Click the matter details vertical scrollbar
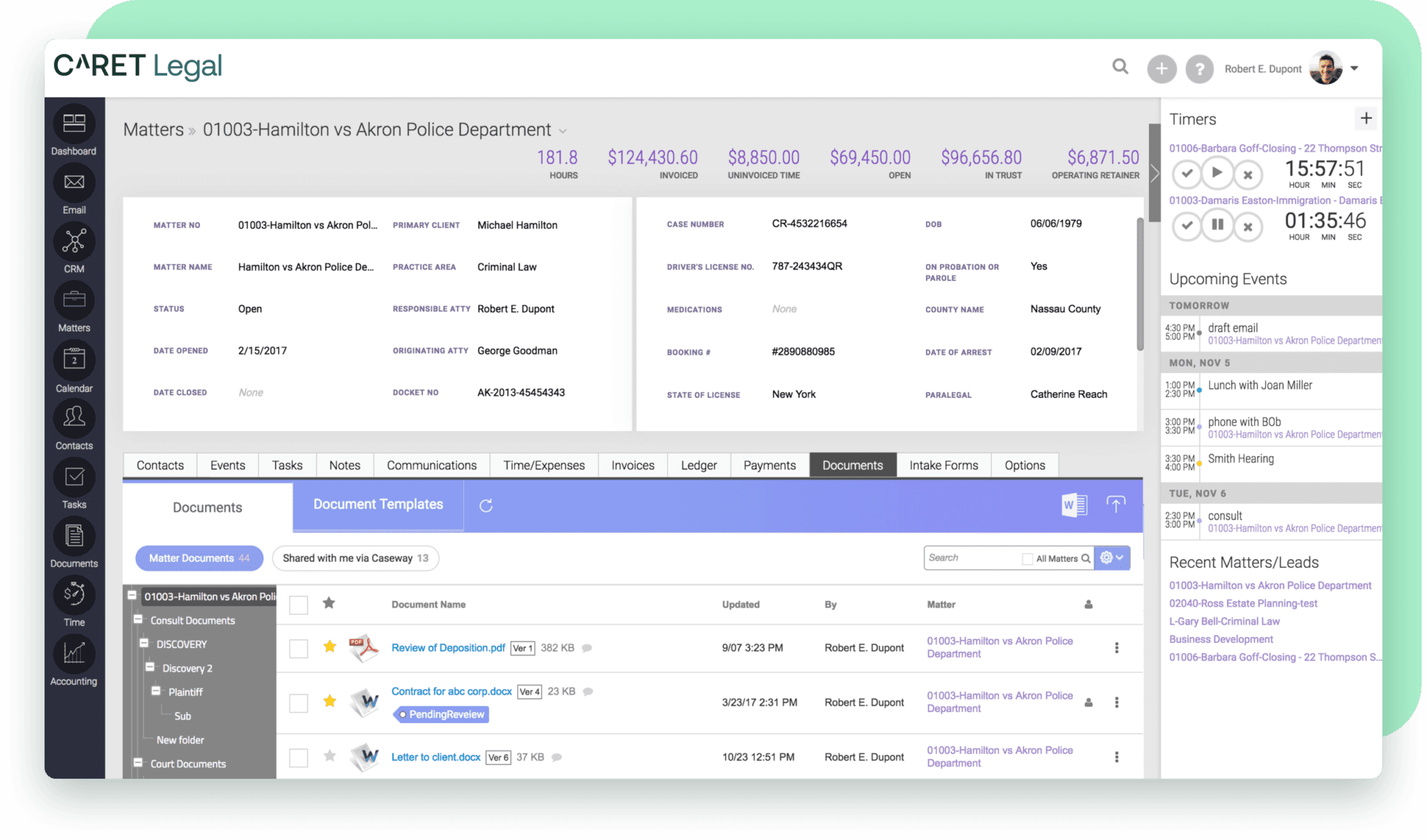The image size is (1427, 840). 1140,284
